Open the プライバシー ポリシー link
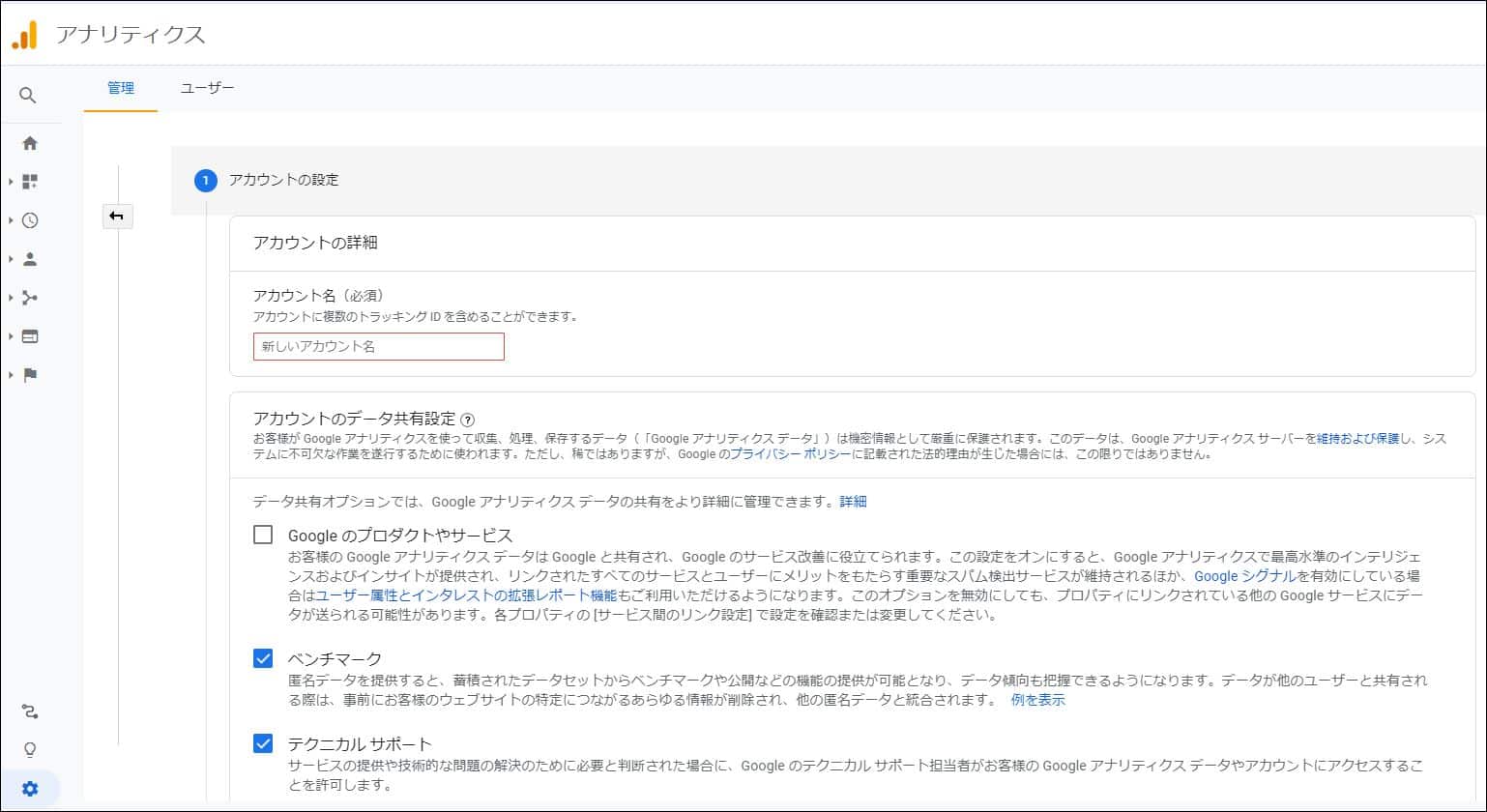This screenshot has height=812, width=1487. point(791,453)
